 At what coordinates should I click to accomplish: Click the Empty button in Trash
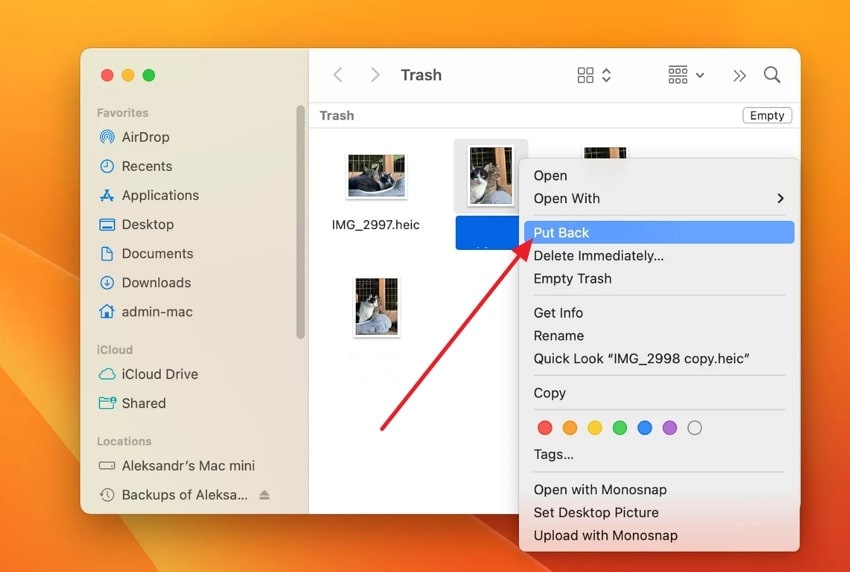[x=767, y=115]
